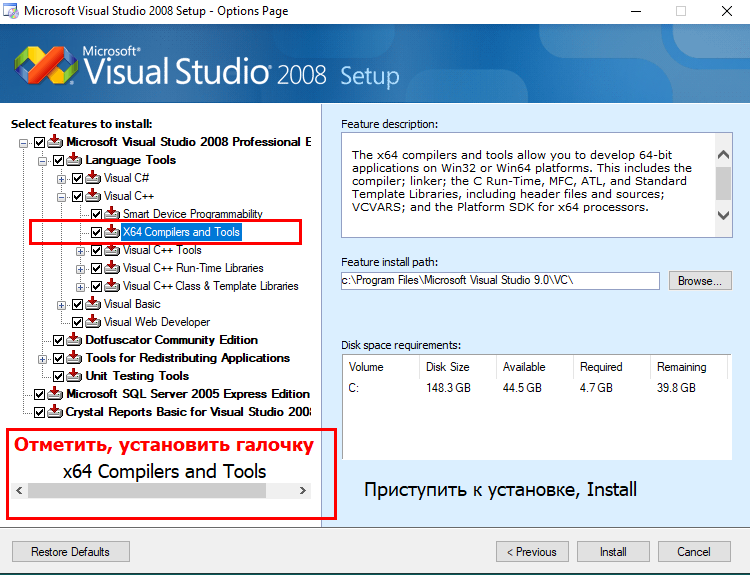
Task: Toggle the Visual C# checkbox
Action: point(77,179)
